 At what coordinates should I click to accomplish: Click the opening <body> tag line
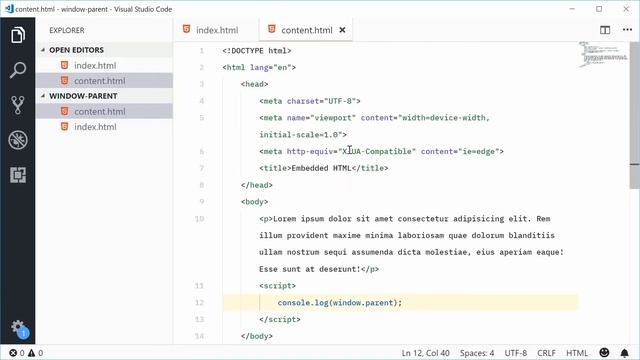tap(255, 202)
